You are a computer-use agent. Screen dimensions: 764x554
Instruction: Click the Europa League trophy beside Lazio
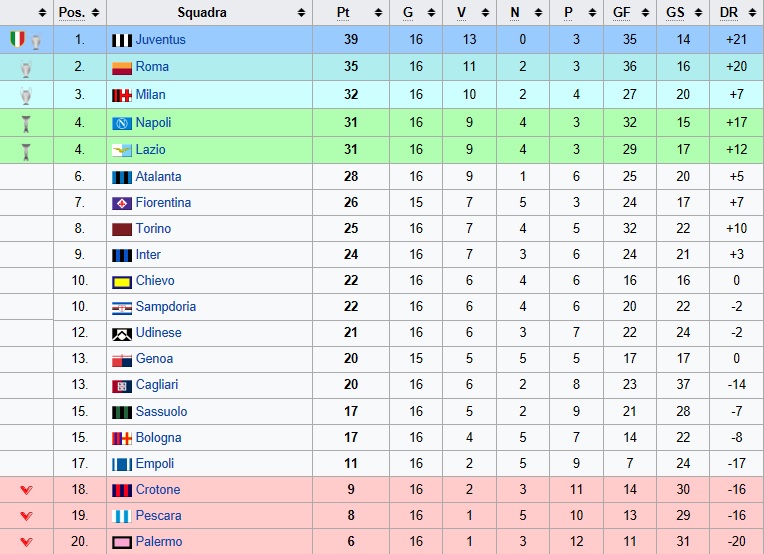click(26, 152)
